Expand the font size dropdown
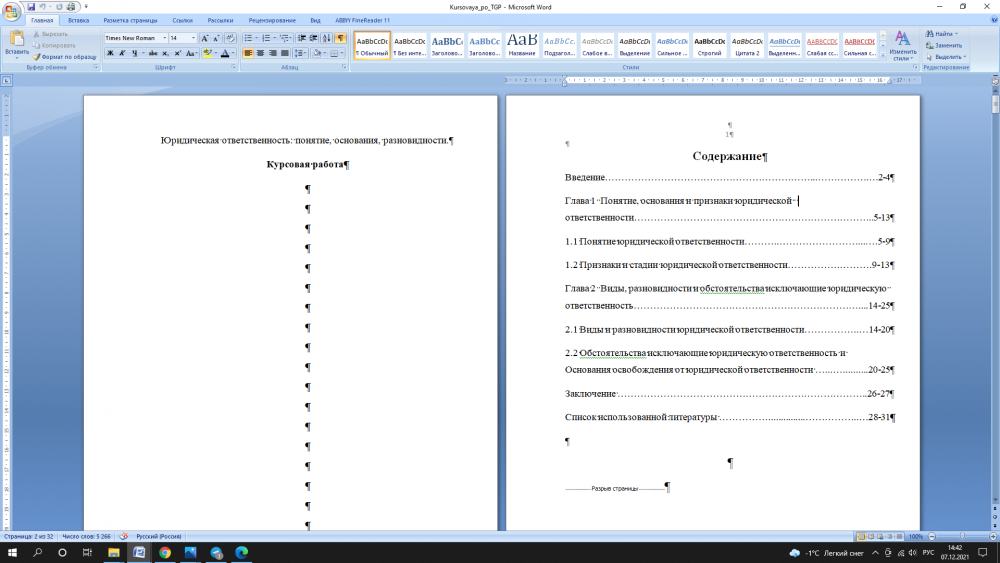This screenshot has height=563, width=1000. point(193,38)
